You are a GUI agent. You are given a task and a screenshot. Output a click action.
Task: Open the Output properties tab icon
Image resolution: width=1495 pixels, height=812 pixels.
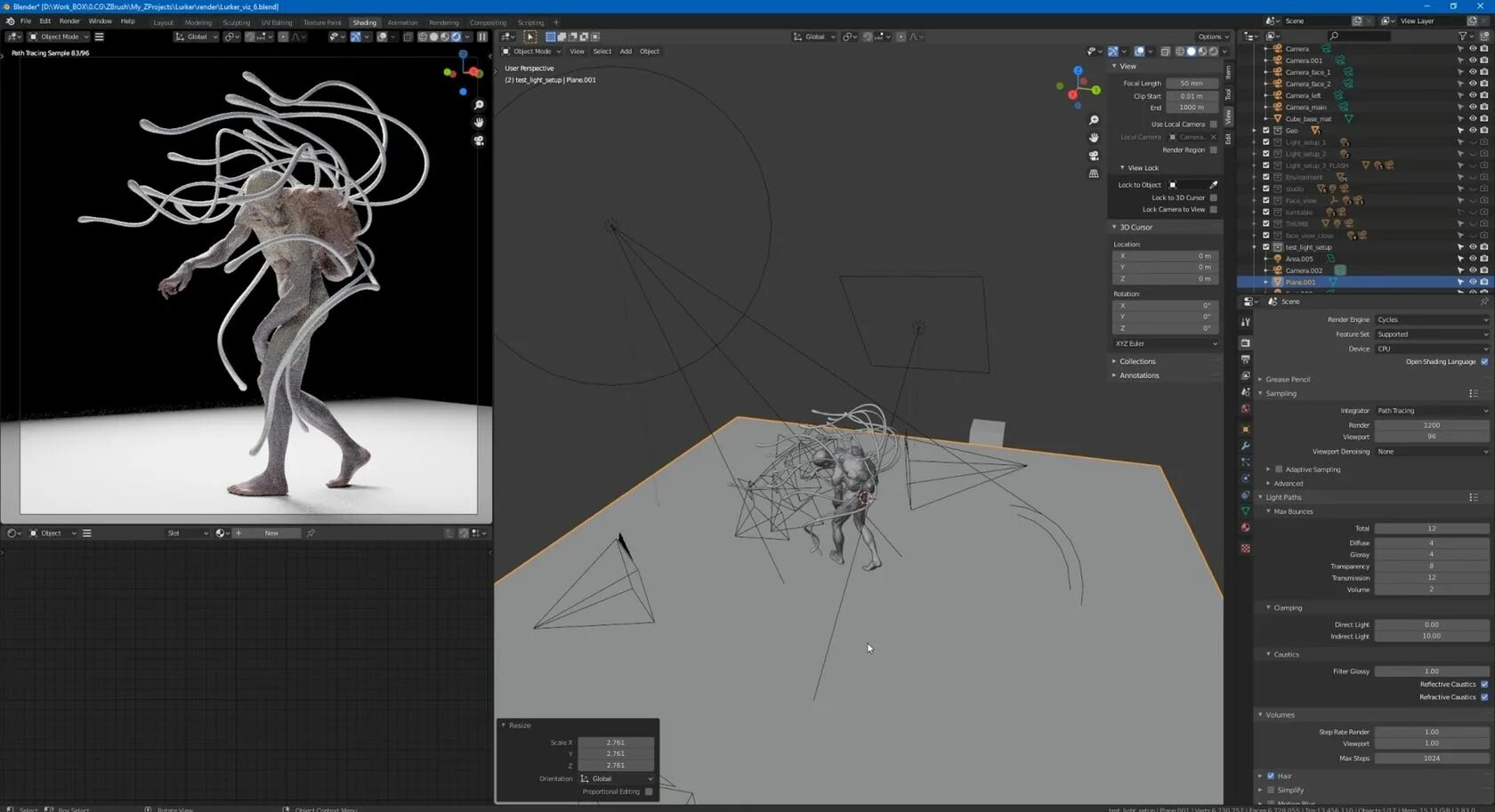point(1245,359)
